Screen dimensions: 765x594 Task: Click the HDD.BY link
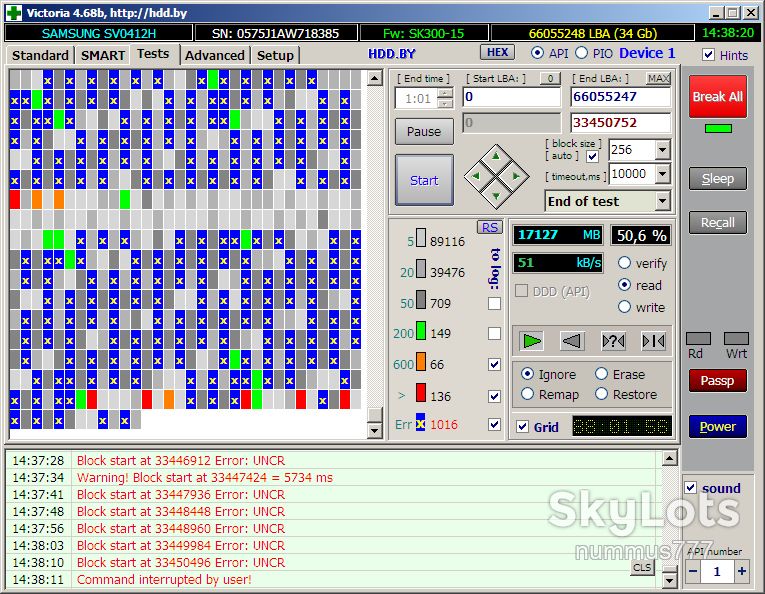point(391,54)
